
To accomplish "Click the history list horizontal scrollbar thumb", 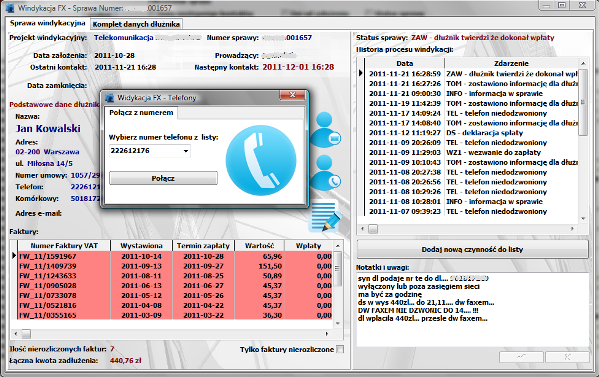I will 373,229.
